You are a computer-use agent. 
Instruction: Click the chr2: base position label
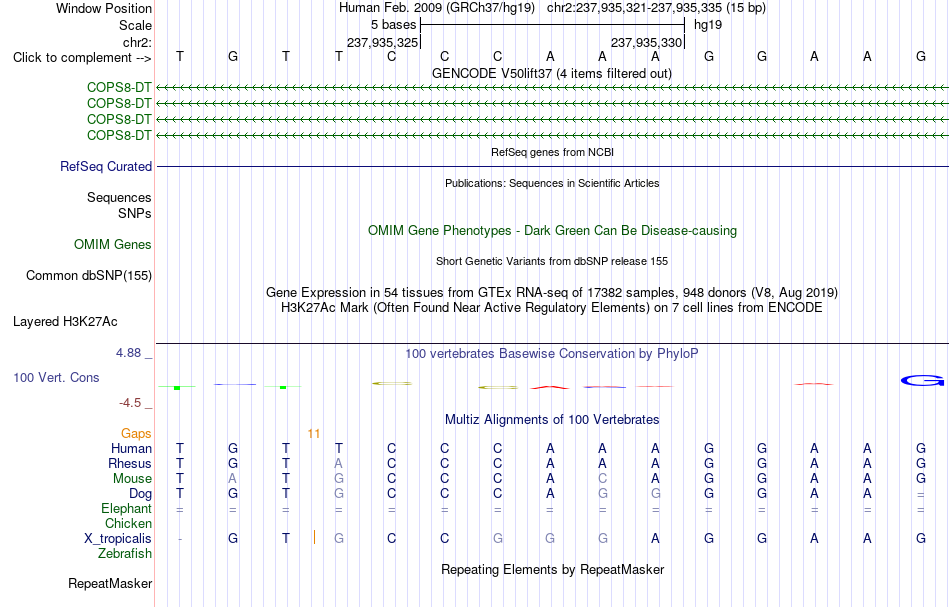click(x=137, y=42)
